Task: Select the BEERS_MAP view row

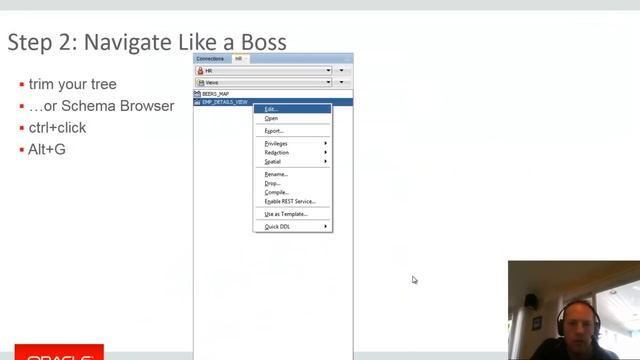Action: (273, 94)
